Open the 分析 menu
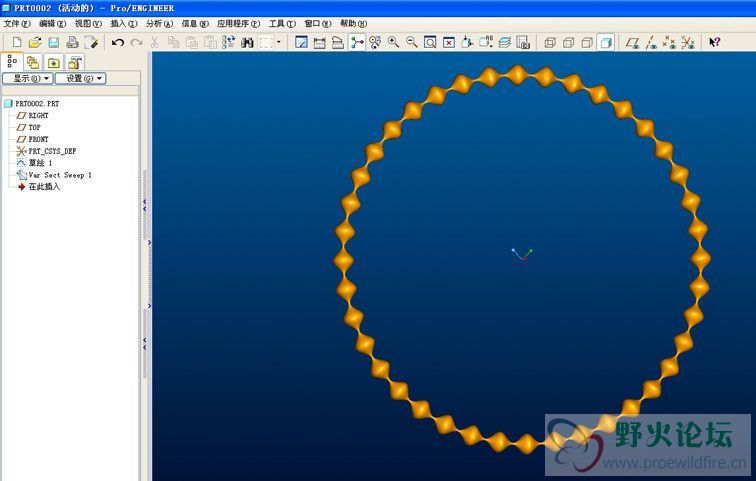This screenshot has width=756, height=481. (x=159, y=24)
